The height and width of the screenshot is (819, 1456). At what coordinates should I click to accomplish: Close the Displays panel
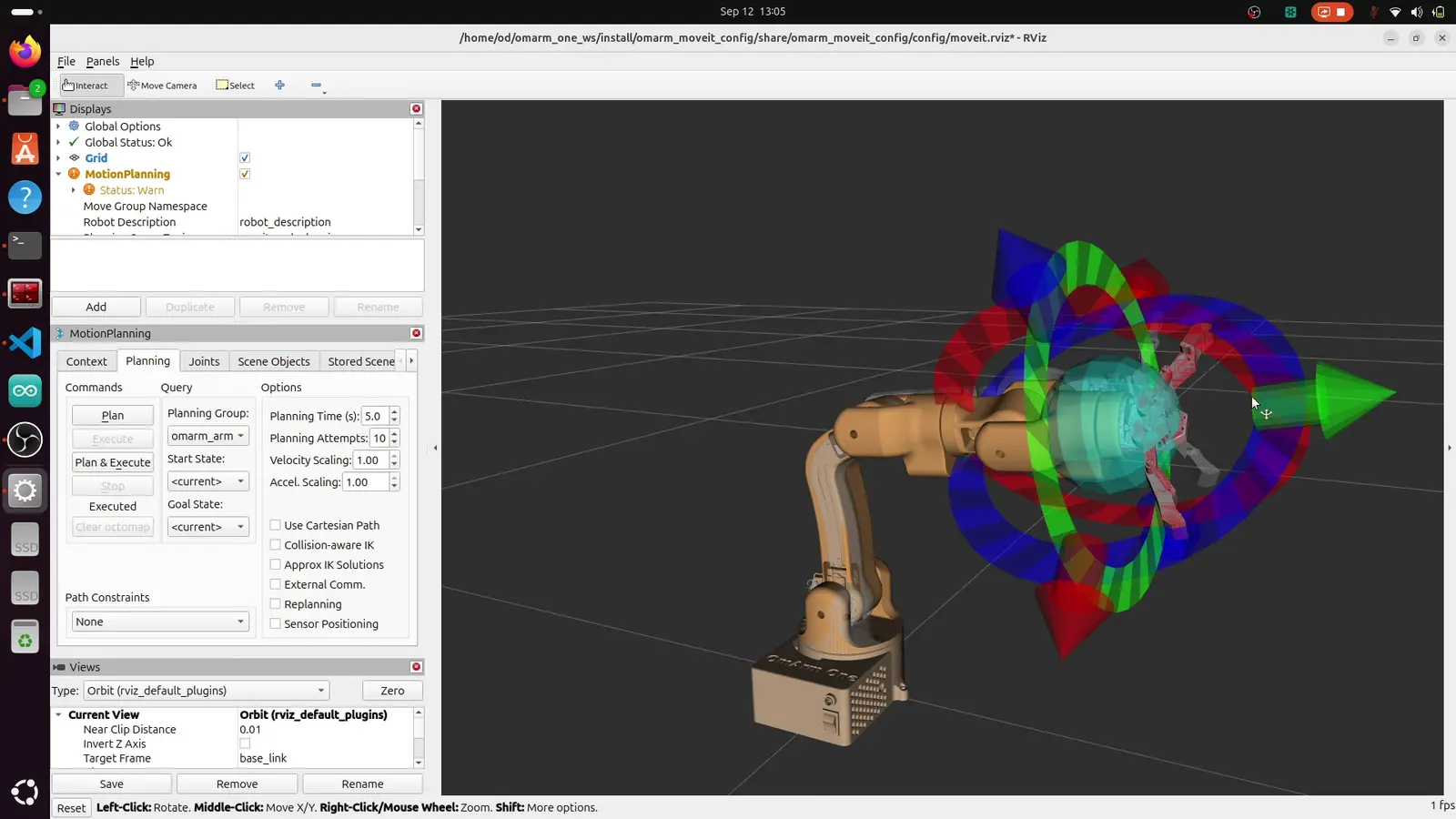tap(417, 109)
